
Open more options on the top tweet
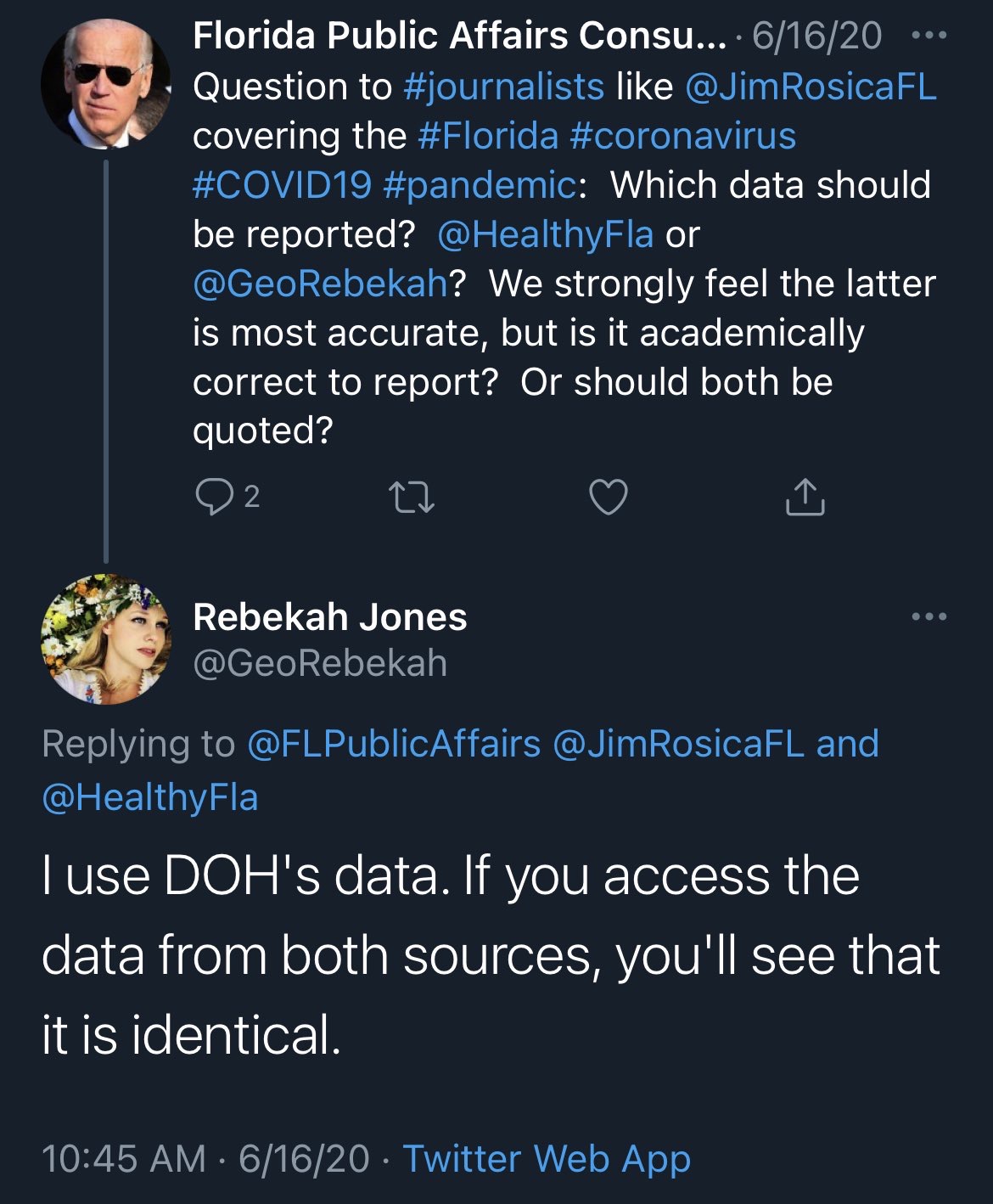(928, 36)
